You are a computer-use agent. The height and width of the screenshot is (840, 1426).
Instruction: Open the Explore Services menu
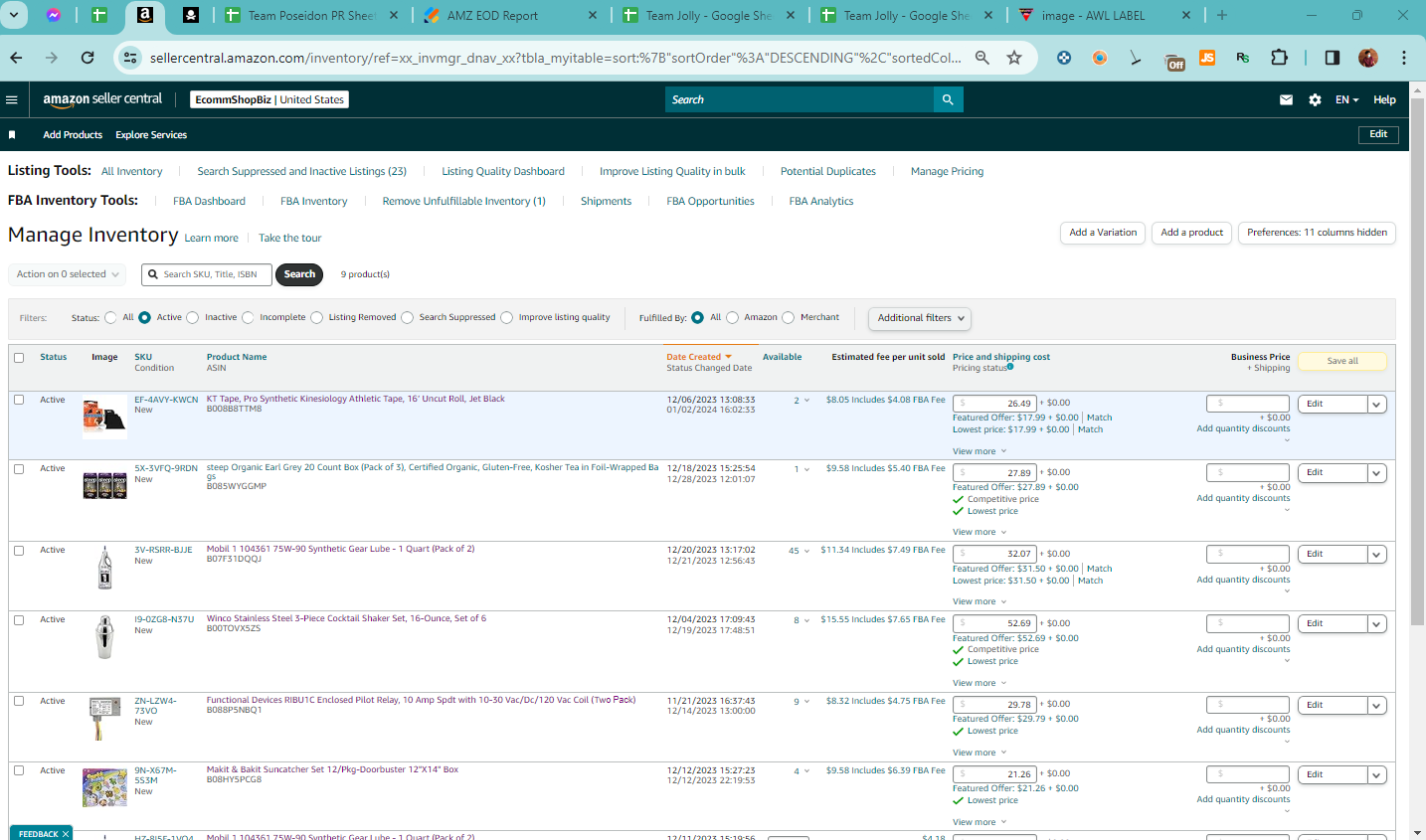coord(151,135)
